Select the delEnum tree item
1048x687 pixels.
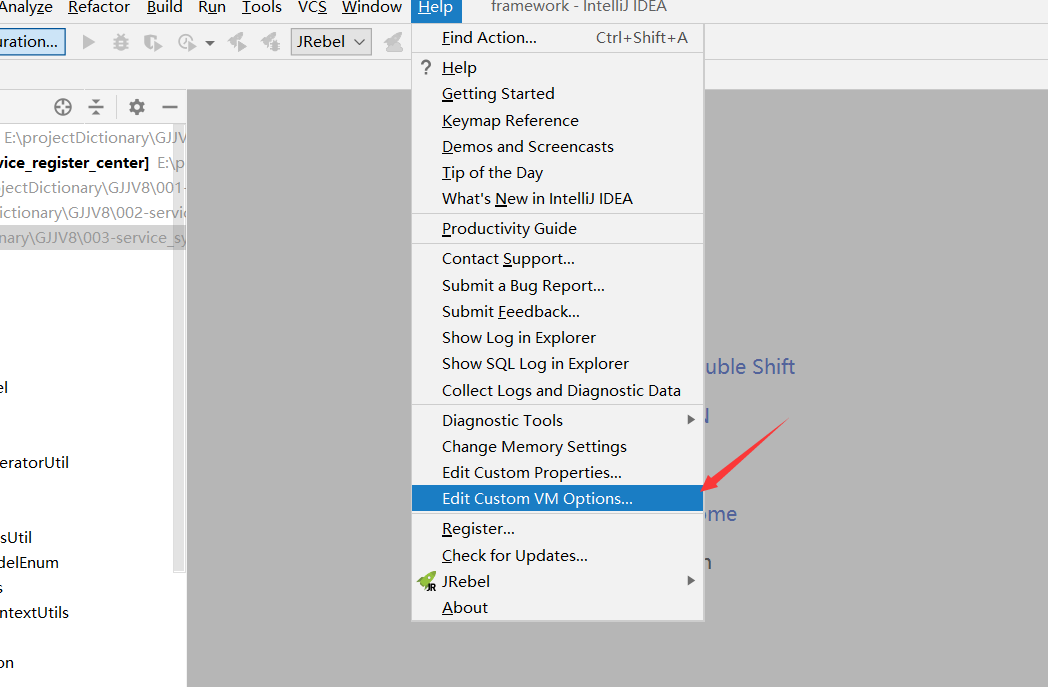(x=29, y=563)
